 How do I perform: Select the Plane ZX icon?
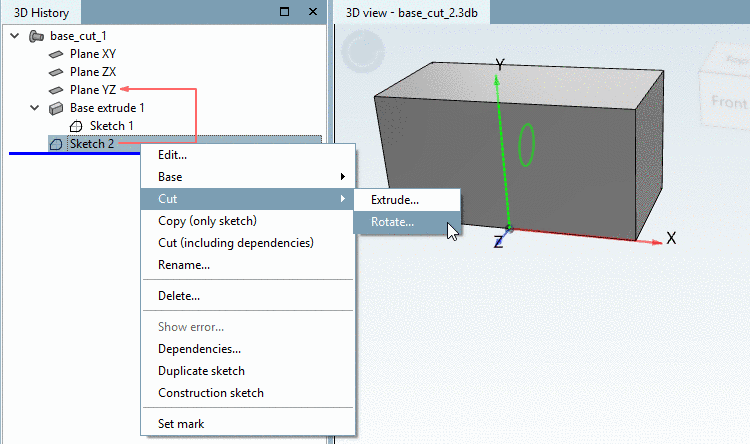pos(56,72)
